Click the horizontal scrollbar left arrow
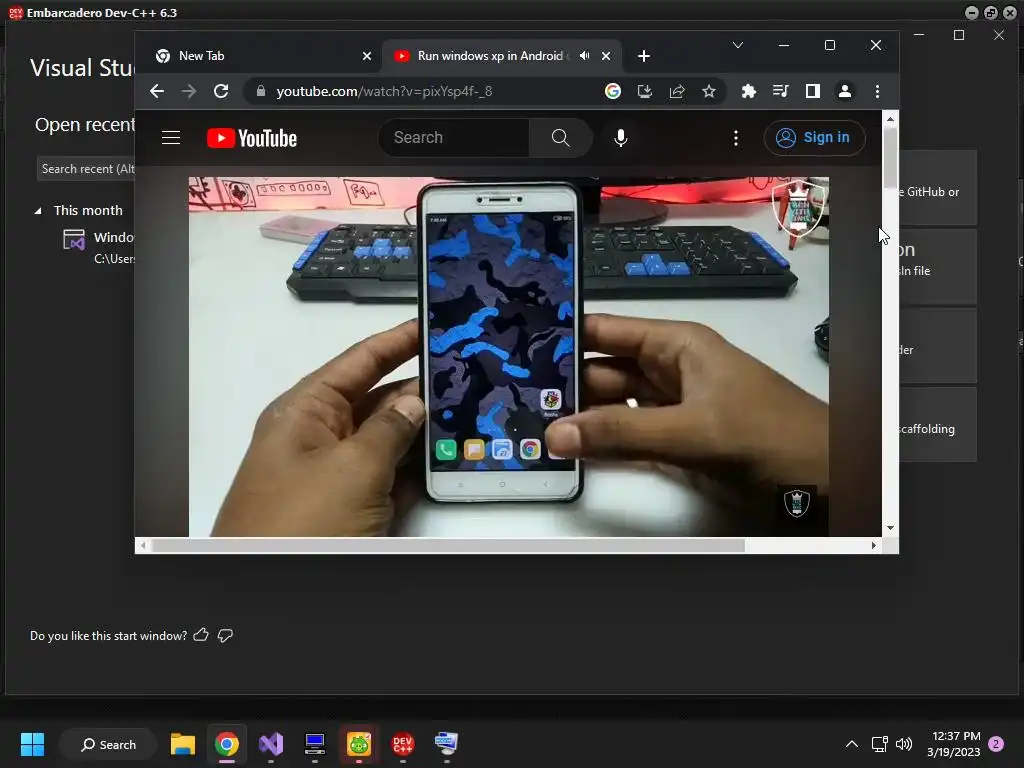The width and height of the screenshot is (1024, 768). tap(143, 545)
